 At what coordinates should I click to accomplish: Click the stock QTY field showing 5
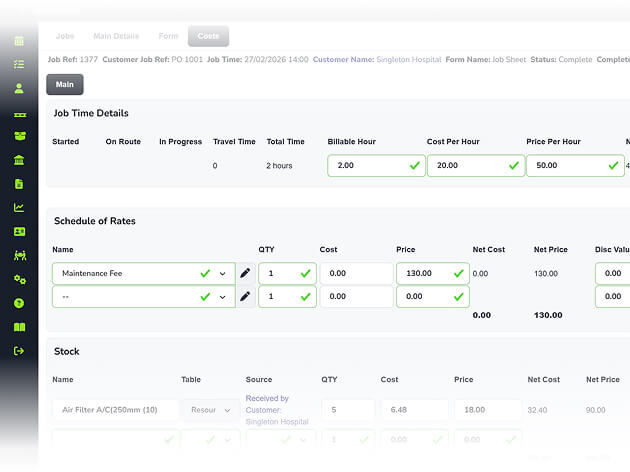tap(348, 410)
